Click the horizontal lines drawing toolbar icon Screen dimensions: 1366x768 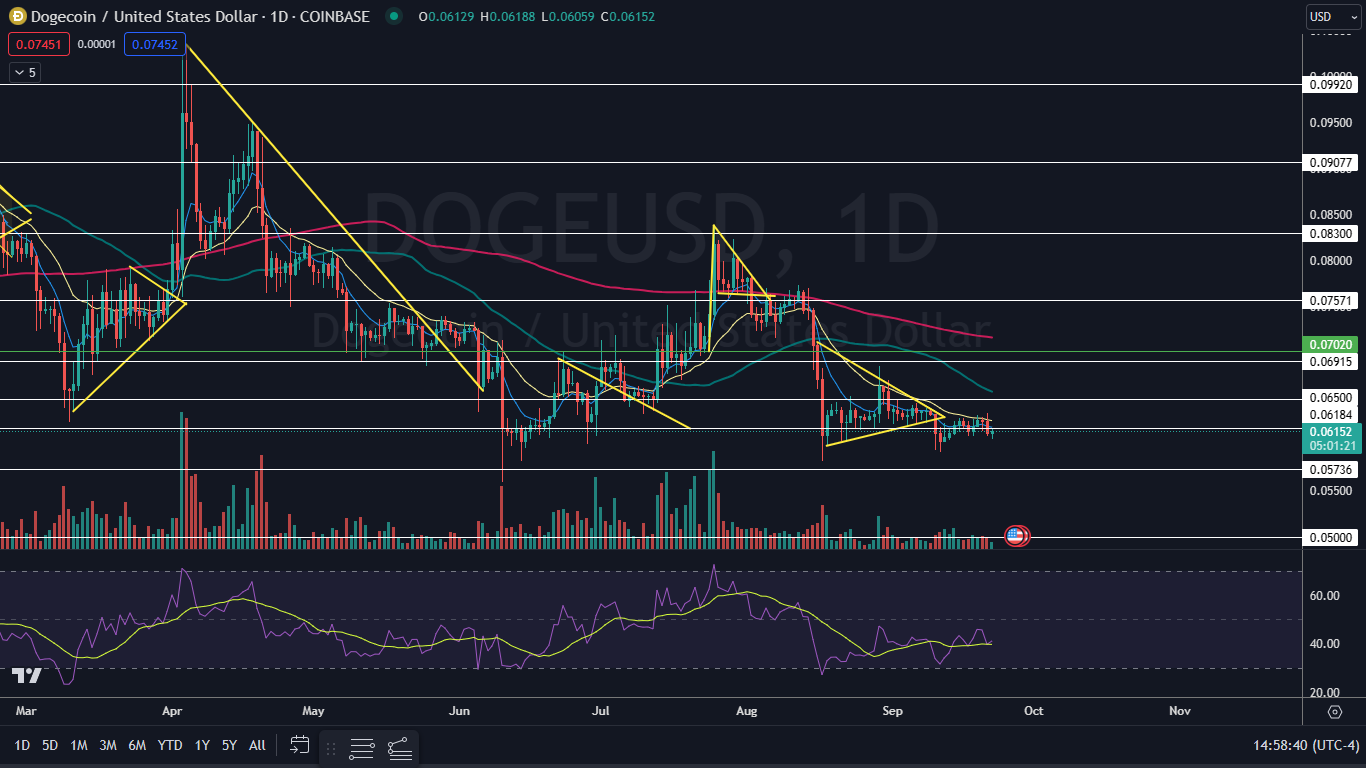362,747
